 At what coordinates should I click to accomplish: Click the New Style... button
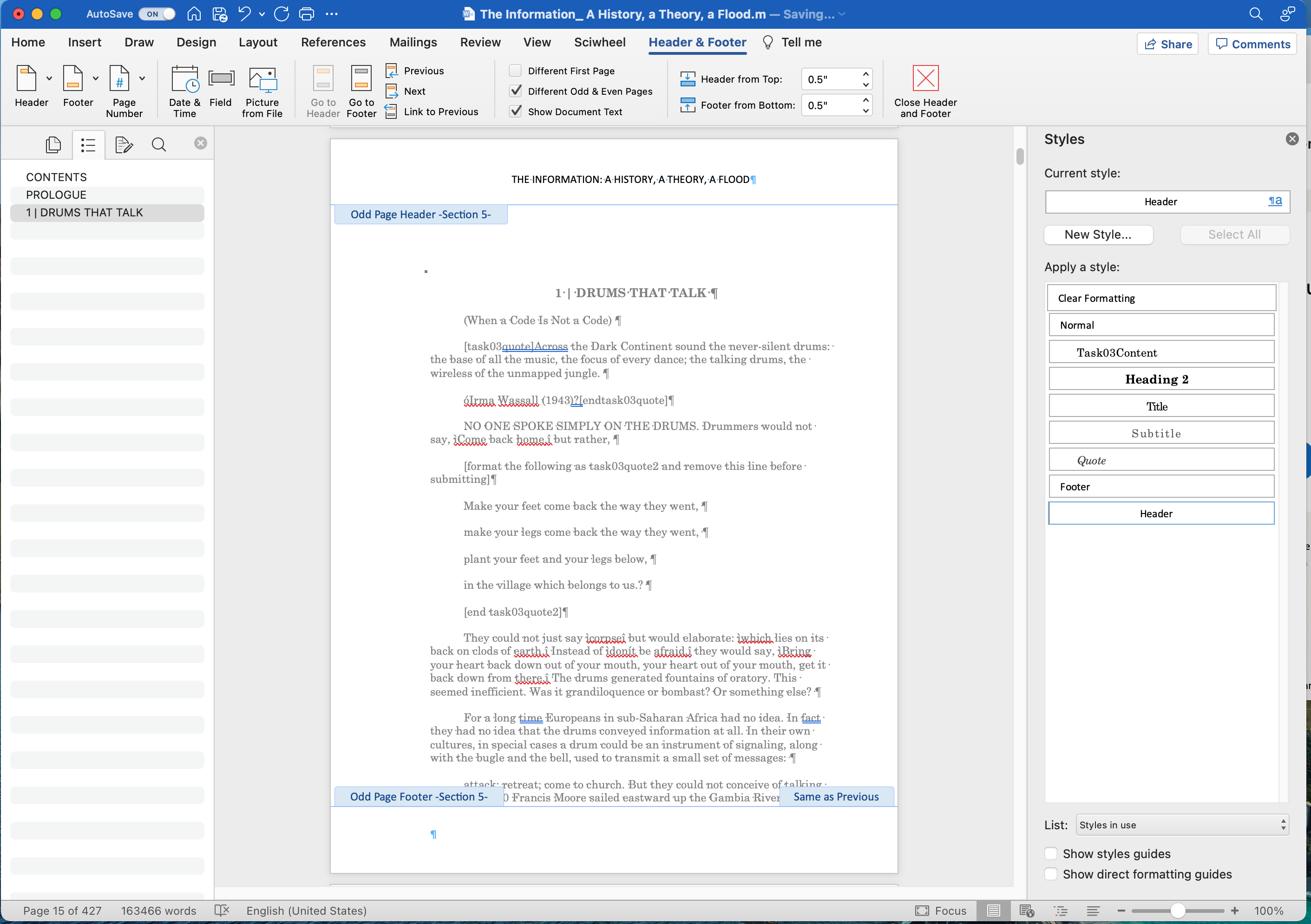tap(1097, 234)
